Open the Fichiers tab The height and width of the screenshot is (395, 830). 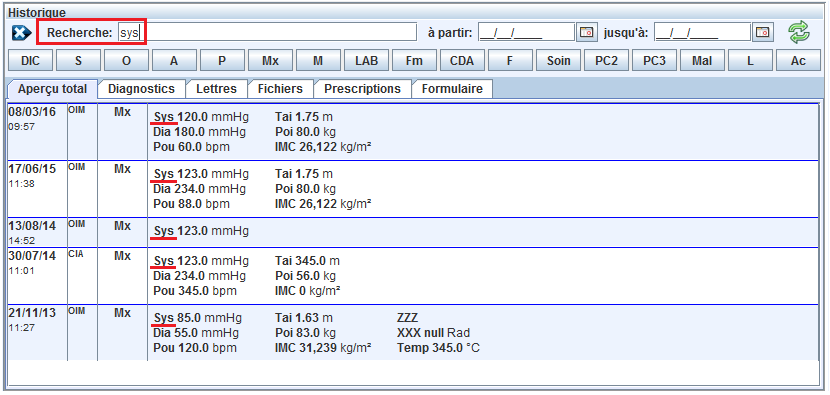coord(281,89)
